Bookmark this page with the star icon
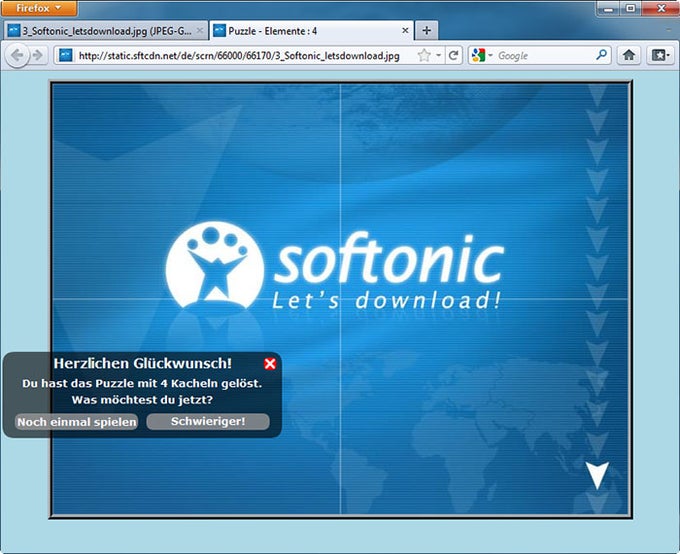Viewport: 680px width, 554px height. [424, 56]
